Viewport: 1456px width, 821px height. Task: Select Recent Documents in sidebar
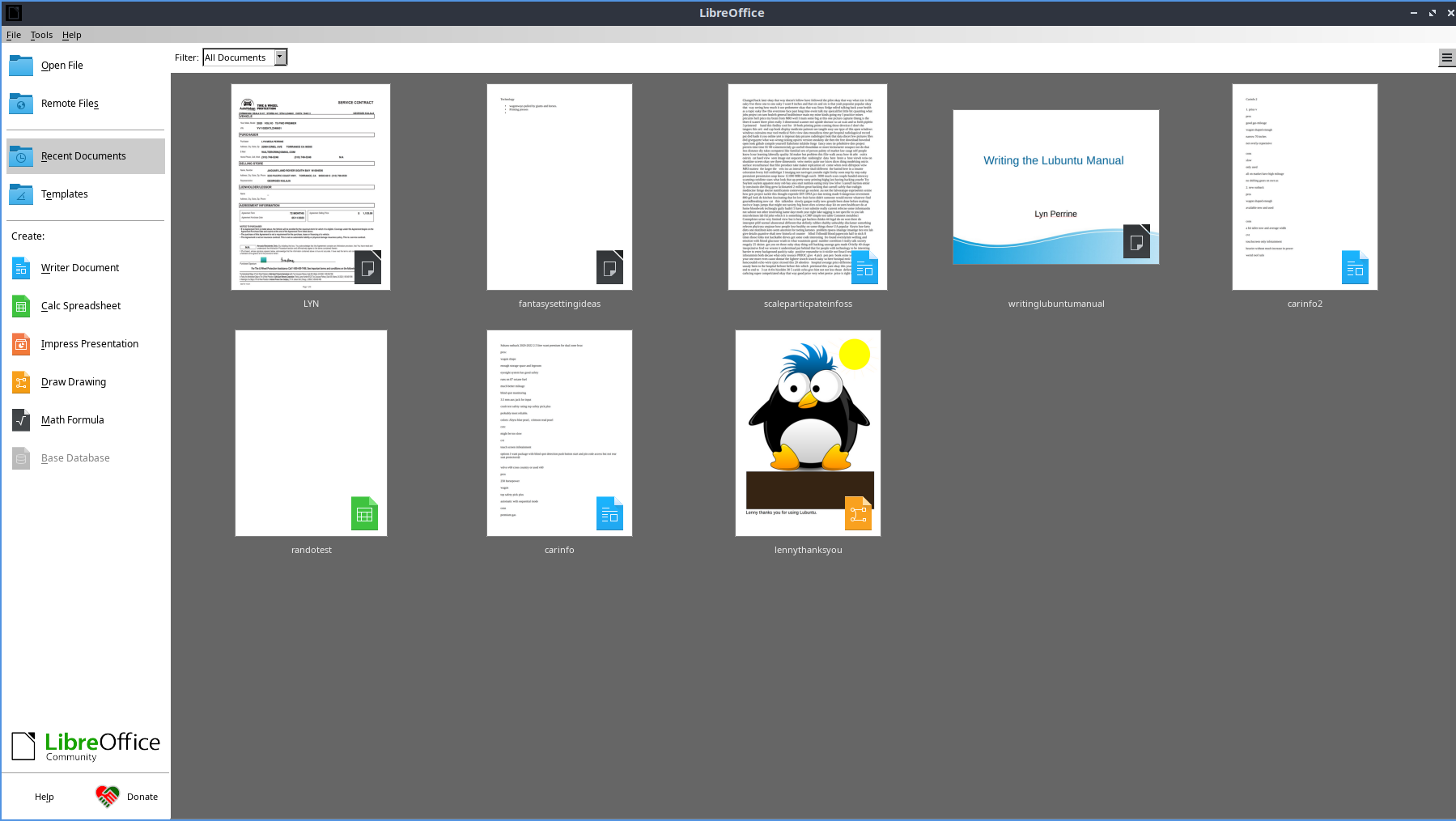[85, 156]
